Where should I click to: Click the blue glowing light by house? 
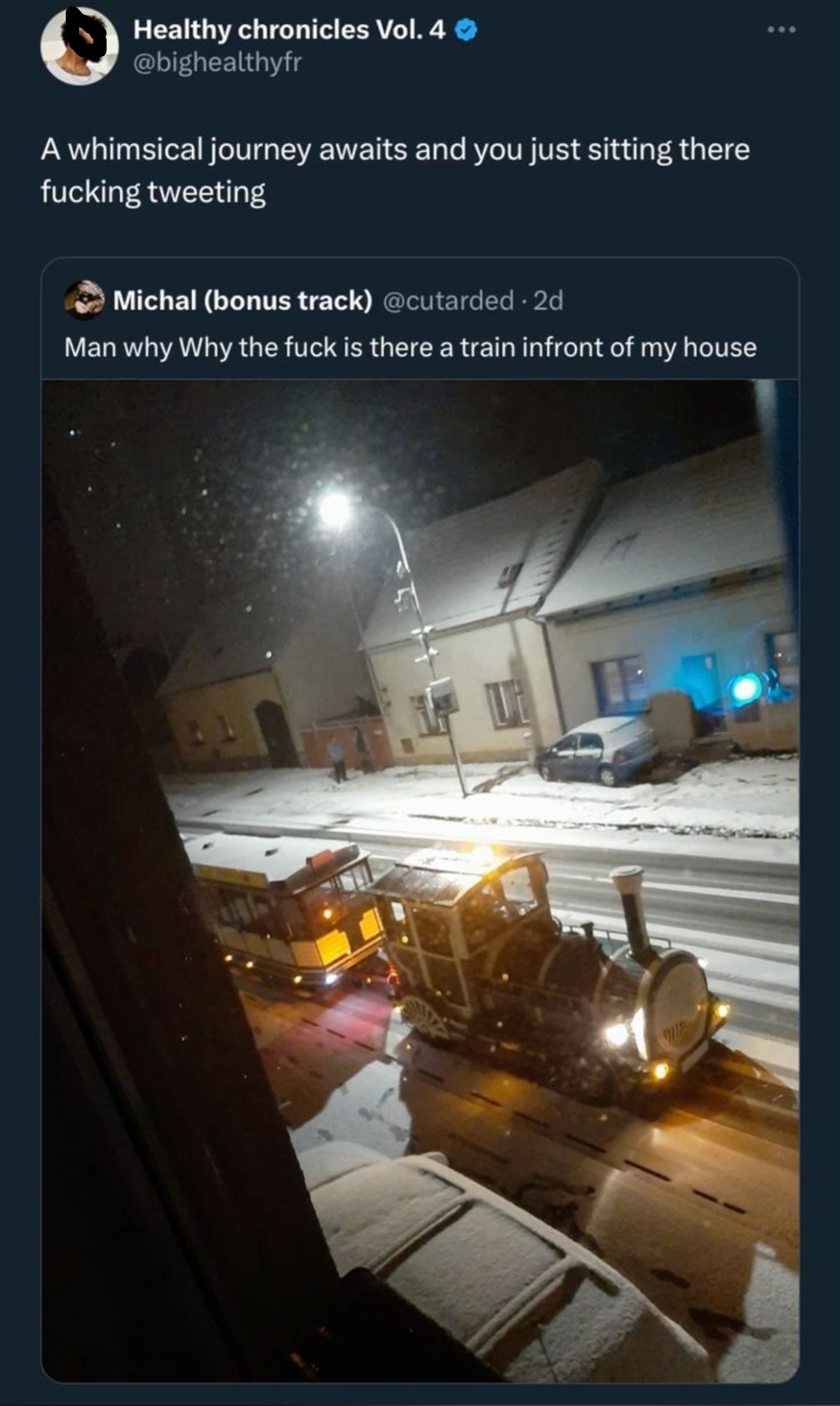tap(745, 688)
